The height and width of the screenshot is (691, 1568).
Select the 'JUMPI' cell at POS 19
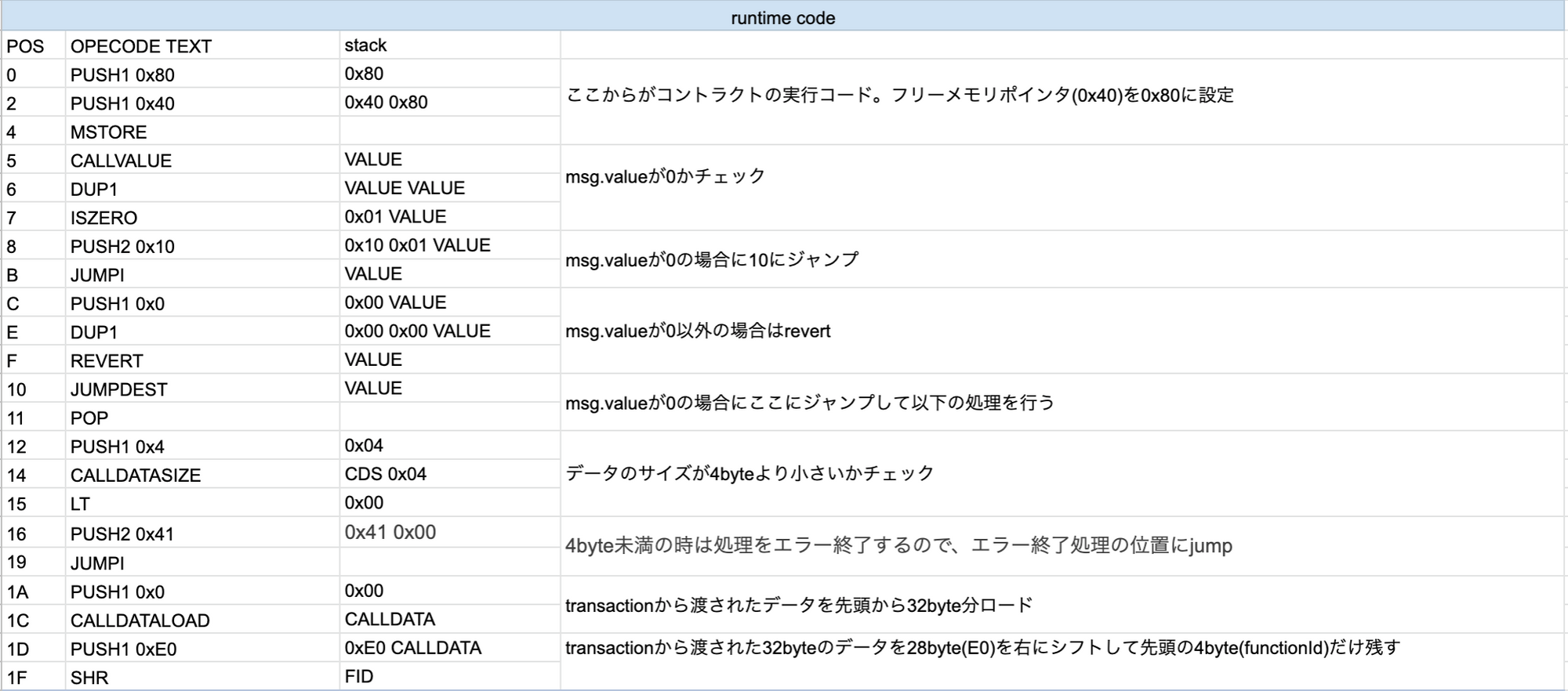tap(203, 563)
